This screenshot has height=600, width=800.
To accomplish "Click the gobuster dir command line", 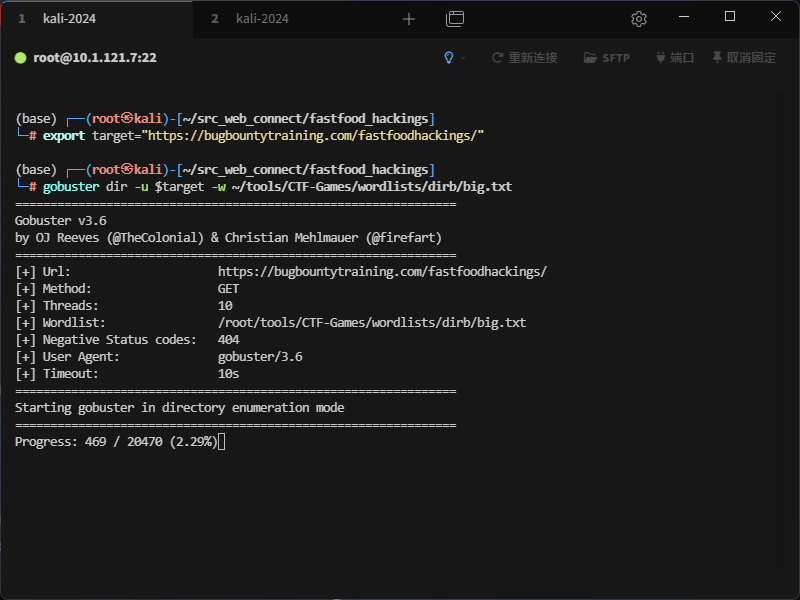I will pos(276,187).
